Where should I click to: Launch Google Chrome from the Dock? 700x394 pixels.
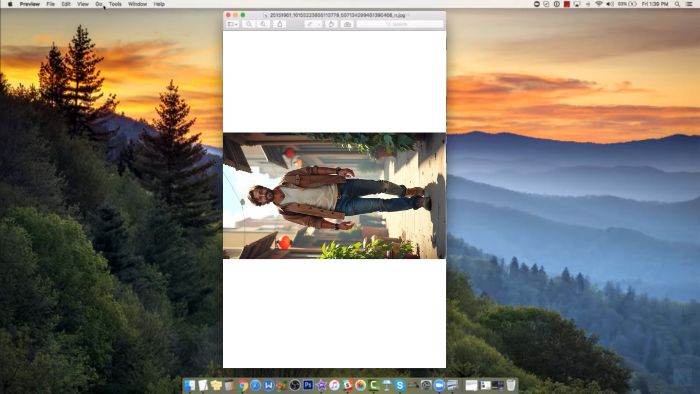click(x=243, y=385)
